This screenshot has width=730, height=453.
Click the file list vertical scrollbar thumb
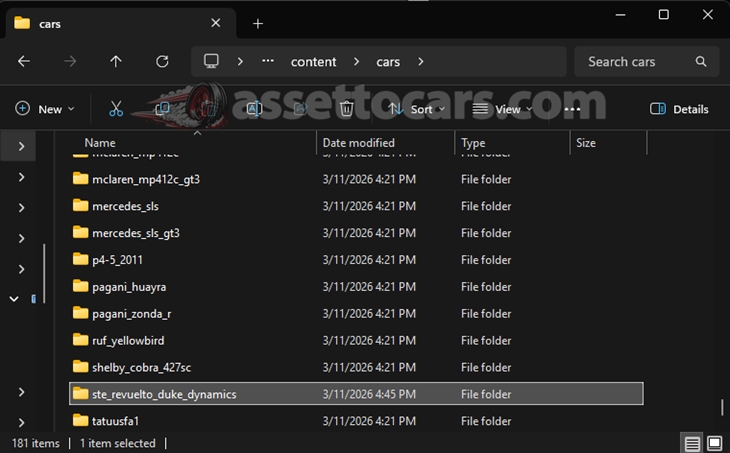pyautogui.click(x=722, y=407)
